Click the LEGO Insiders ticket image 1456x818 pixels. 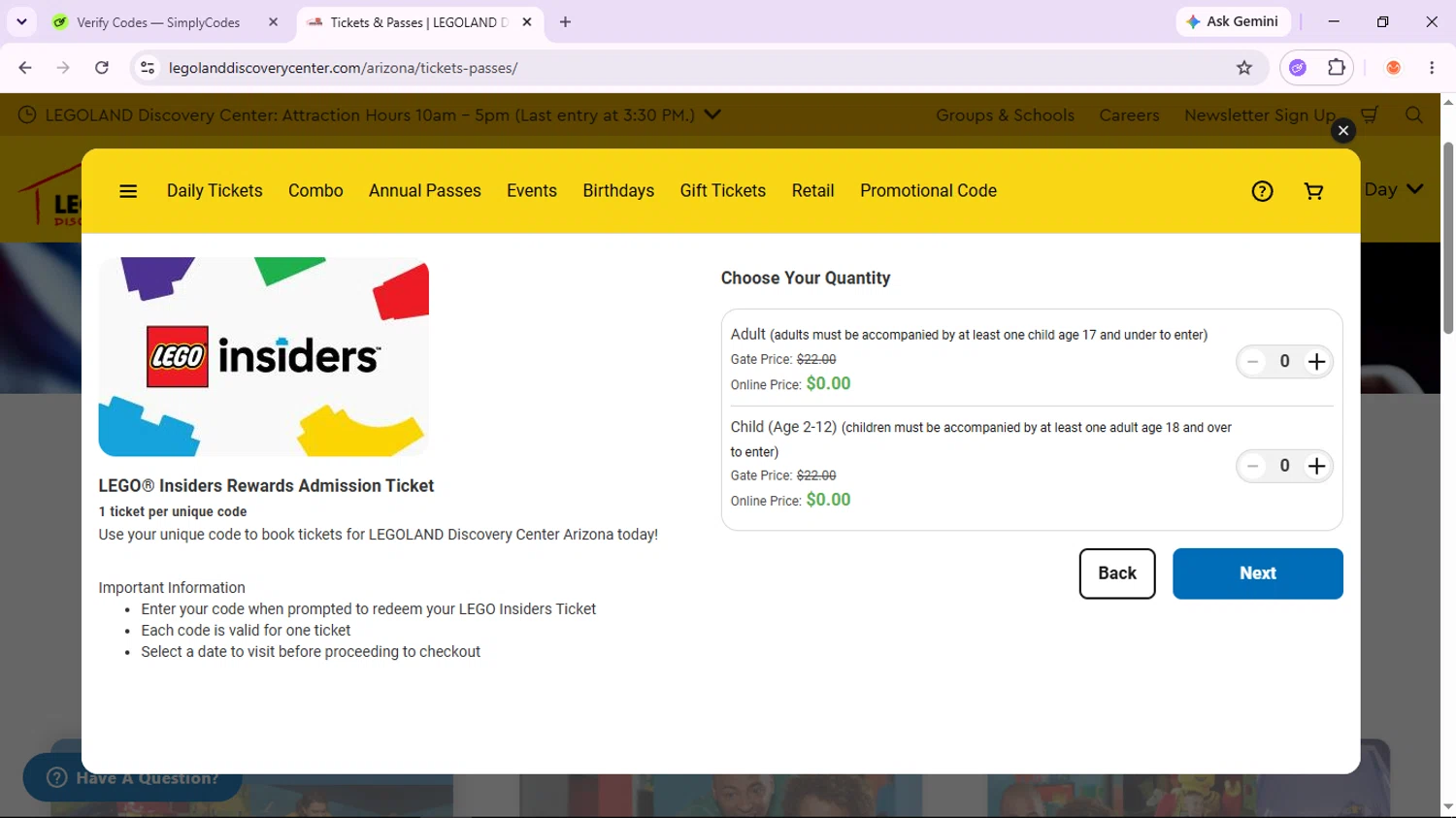[x=264, y=357]
